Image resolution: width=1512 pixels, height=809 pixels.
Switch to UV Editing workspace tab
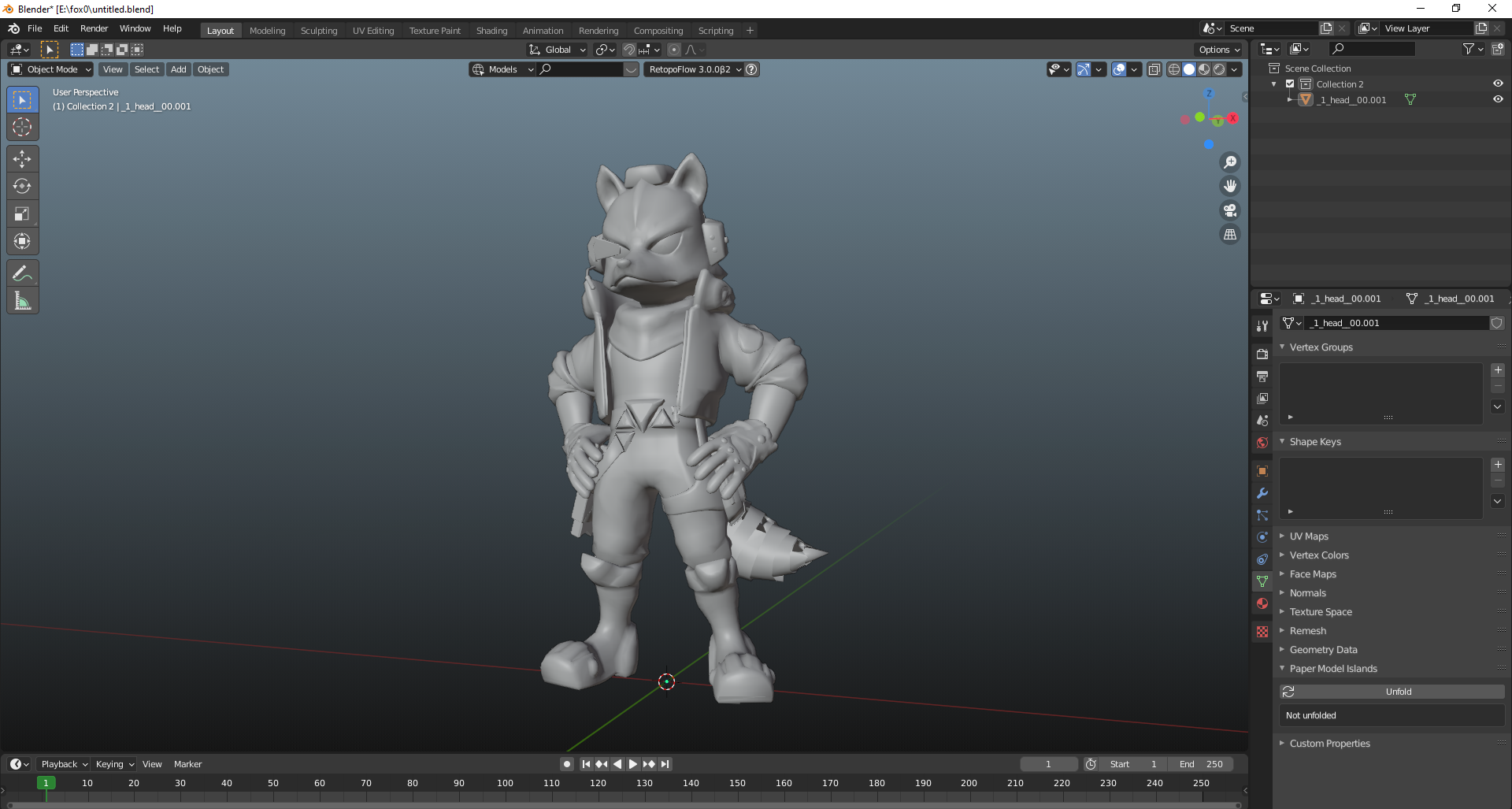[x=373, y=31]
